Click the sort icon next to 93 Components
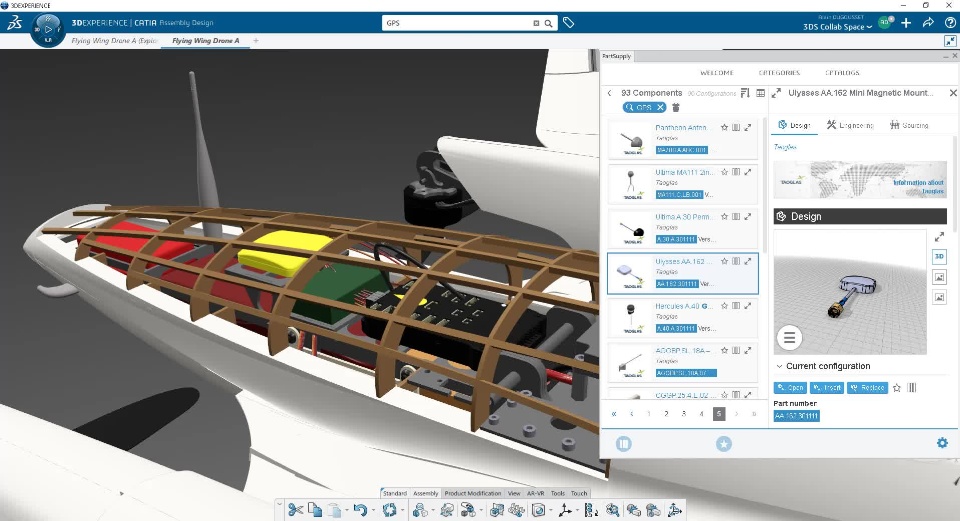This screenshot has height=521, width=960. click(745, 93)
